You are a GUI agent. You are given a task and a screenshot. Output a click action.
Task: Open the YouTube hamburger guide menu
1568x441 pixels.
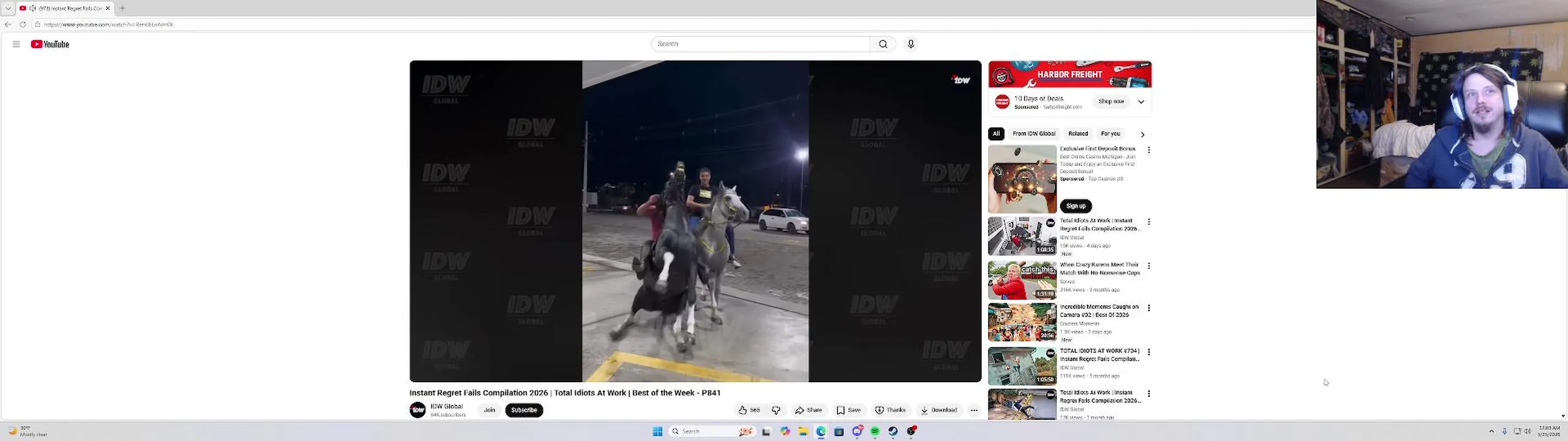17,44
